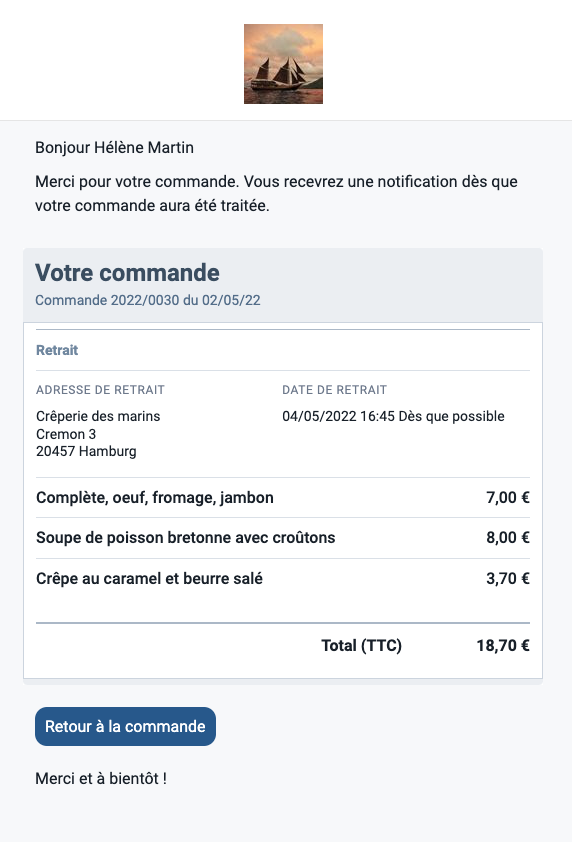
Task: Click the 8,00 € price
Action: (x=508, y=538)
